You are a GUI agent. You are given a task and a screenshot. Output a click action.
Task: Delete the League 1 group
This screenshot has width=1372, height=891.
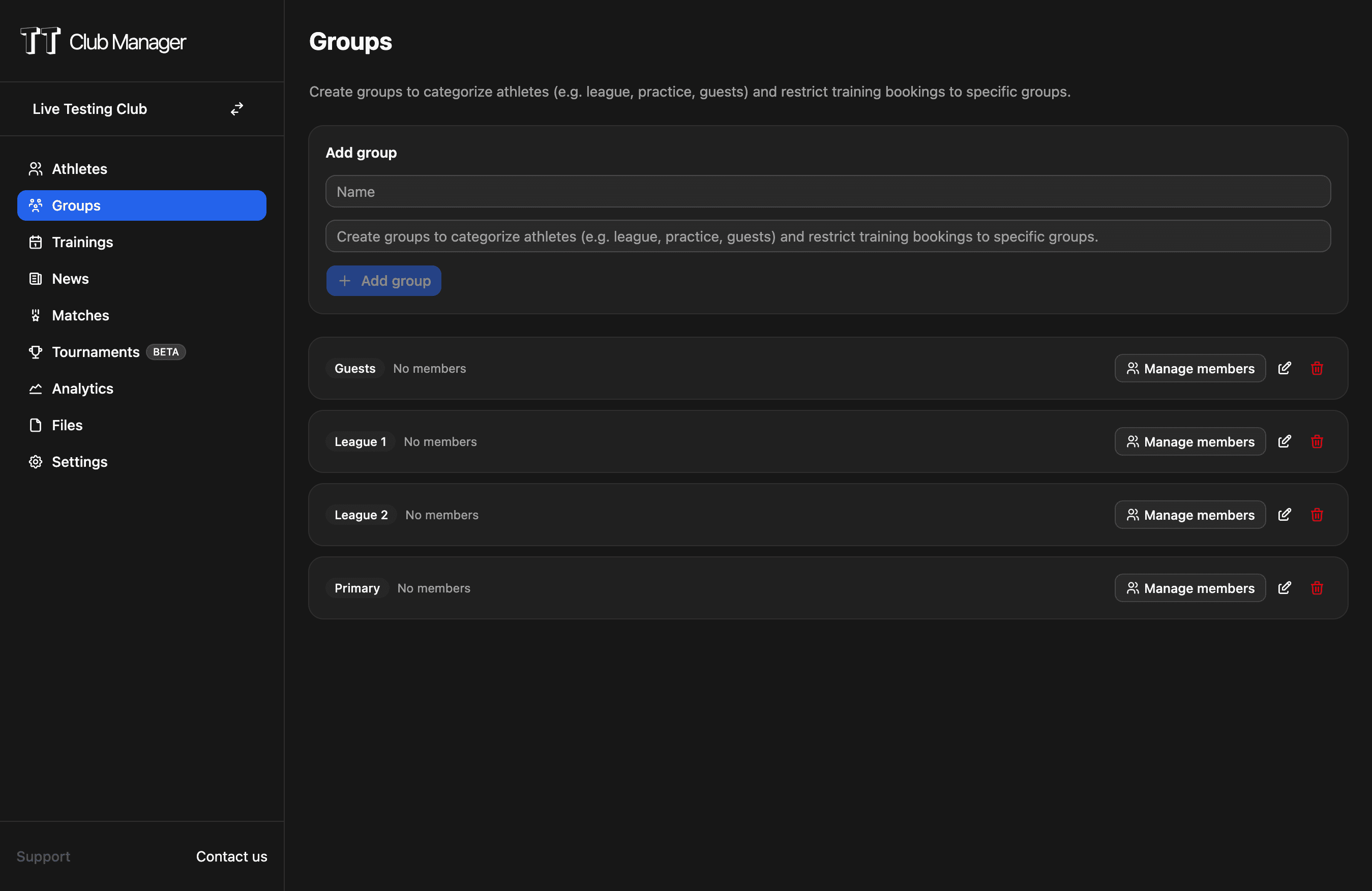[x=1317, y=441]
